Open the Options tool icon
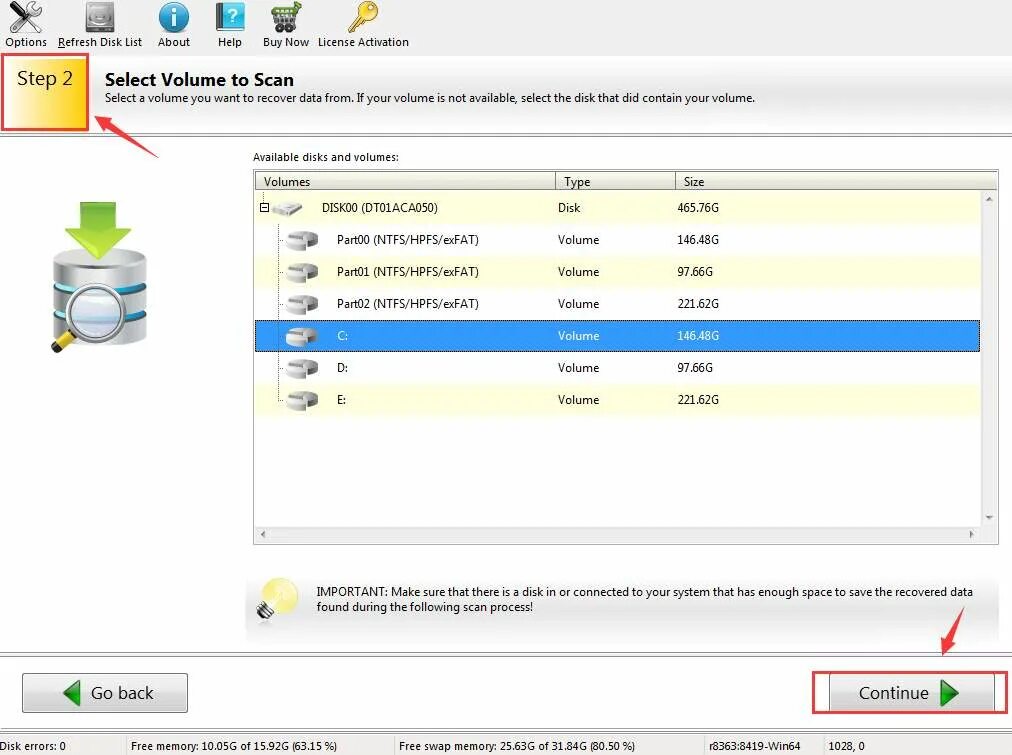 click(26, 17)
